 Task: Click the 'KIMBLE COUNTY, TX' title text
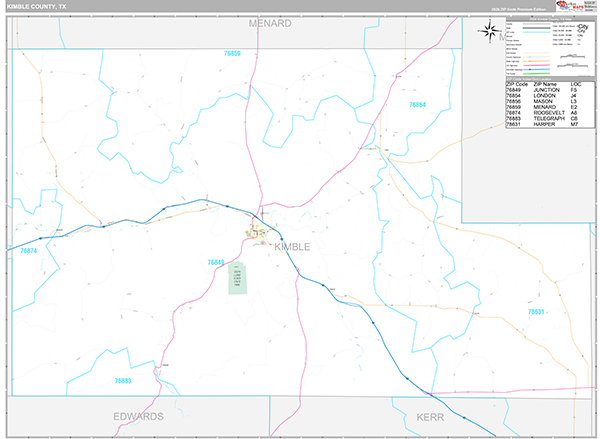click(x=38, y=5)
